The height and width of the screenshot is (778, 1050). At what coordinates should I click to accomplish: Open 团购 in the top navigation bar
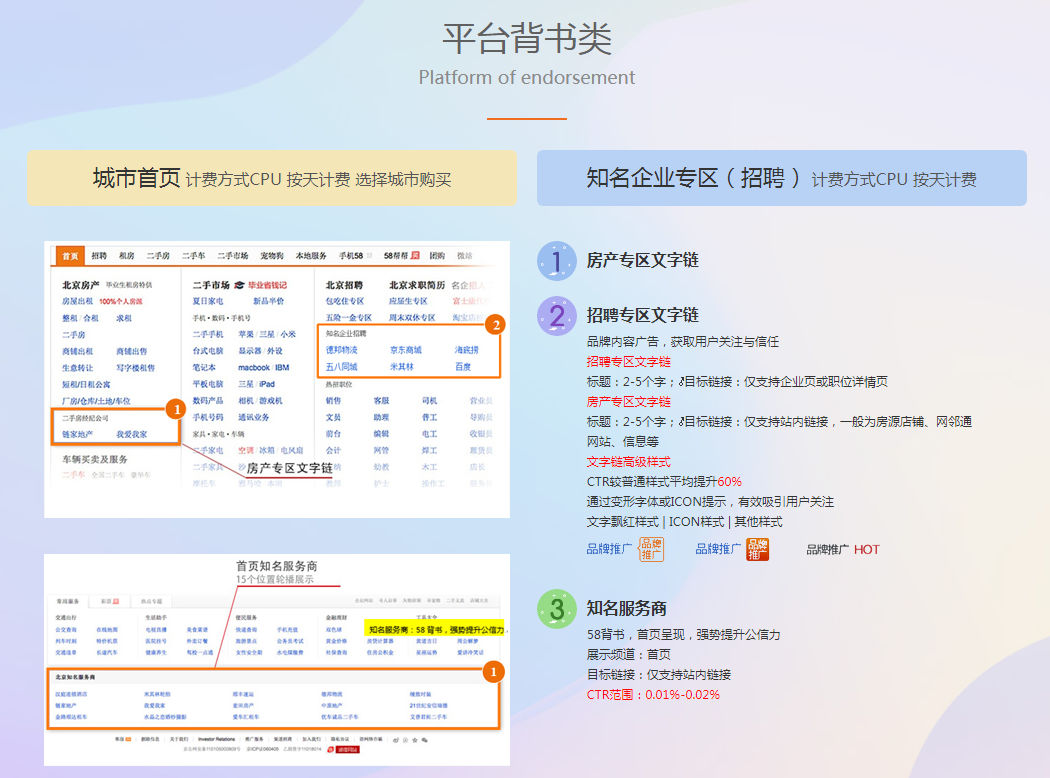click(437, 256)
